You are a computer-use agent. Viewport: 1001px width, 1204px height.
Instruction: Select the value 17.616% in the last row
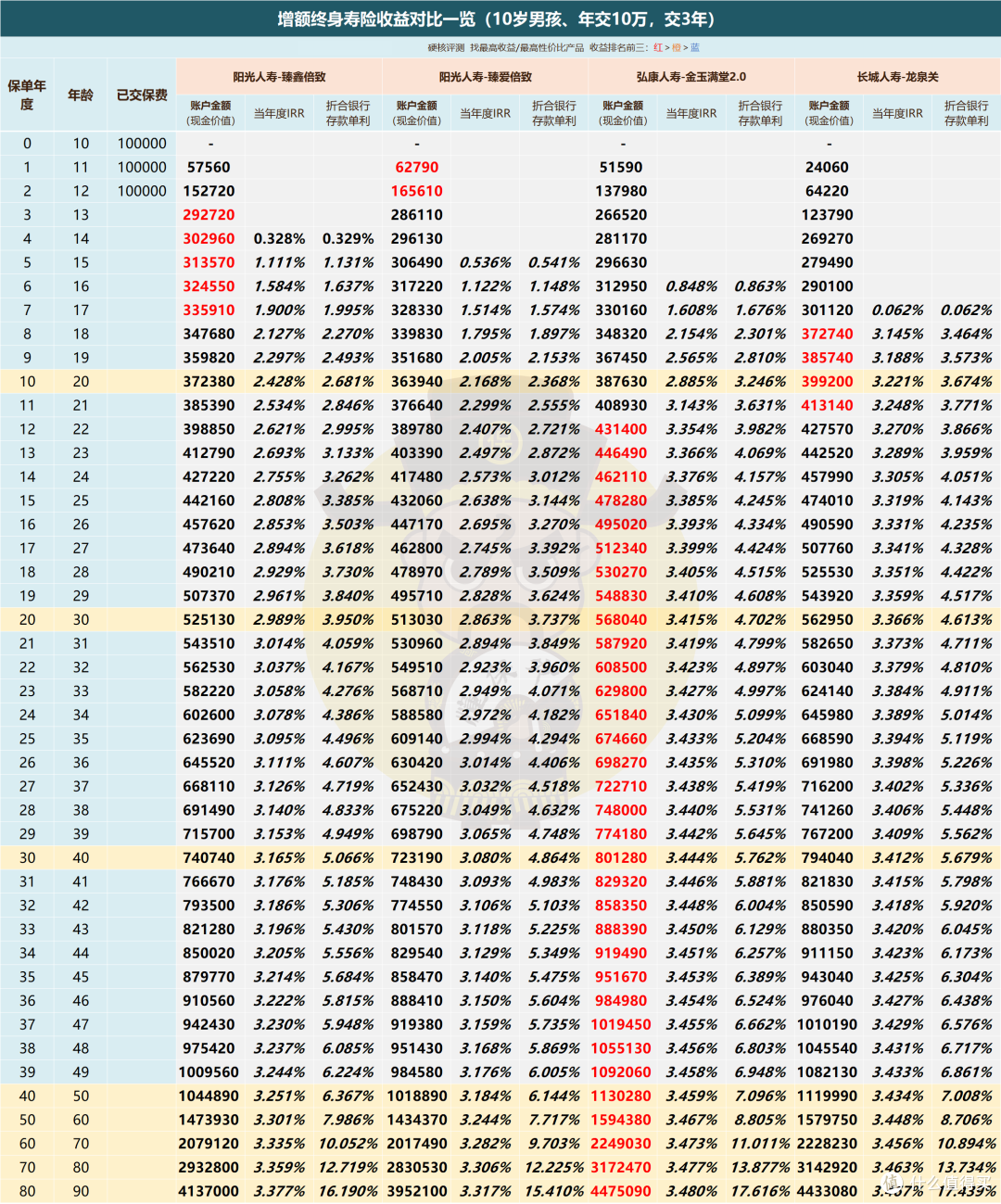pyautogui.click(x=760, y=1192)
